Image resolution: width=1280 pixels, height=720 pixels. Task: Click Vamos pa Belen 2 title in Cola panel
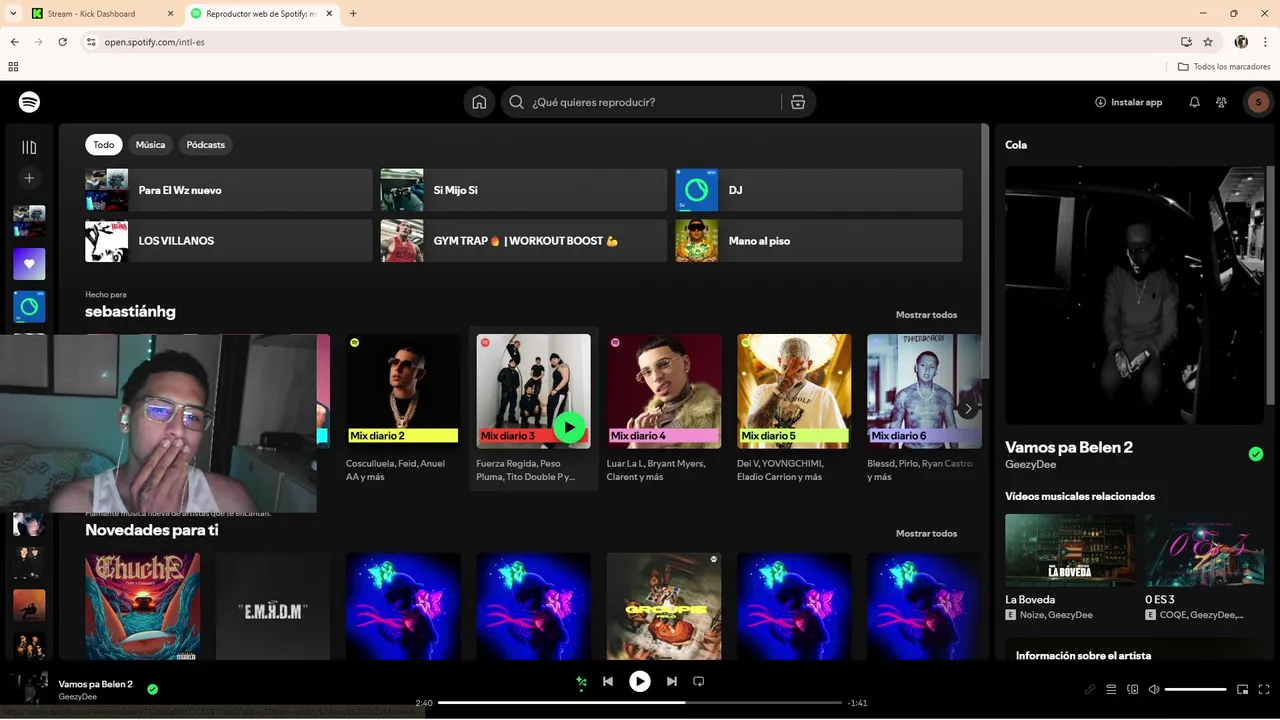(x=1069, y=447)
